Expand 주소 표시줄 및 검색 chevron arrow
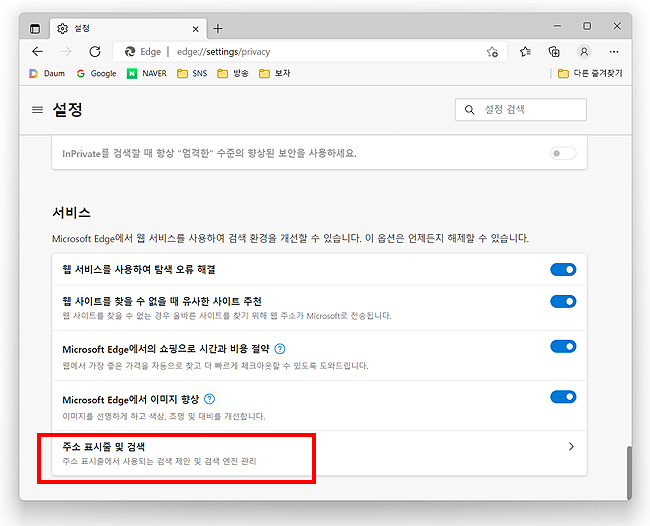 click(x=571, y=446)
